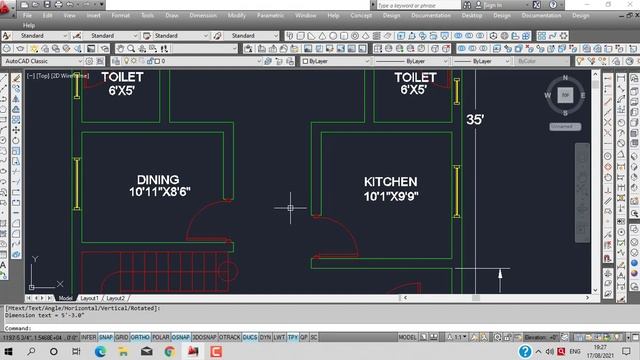Select the Multiline Text A tool

click(x=3, y=265)
